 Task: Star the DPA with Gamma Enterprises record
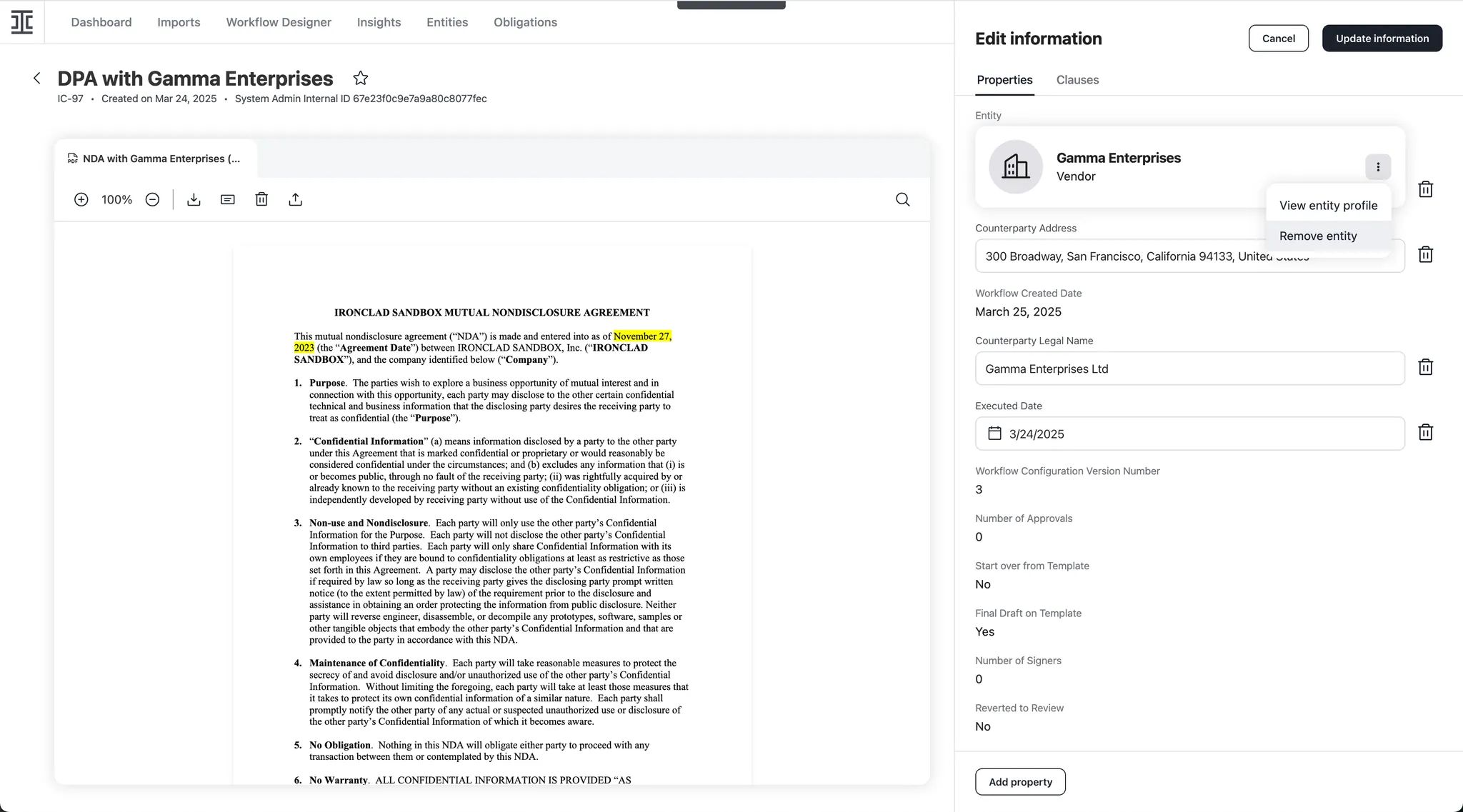tap(361, 78)
